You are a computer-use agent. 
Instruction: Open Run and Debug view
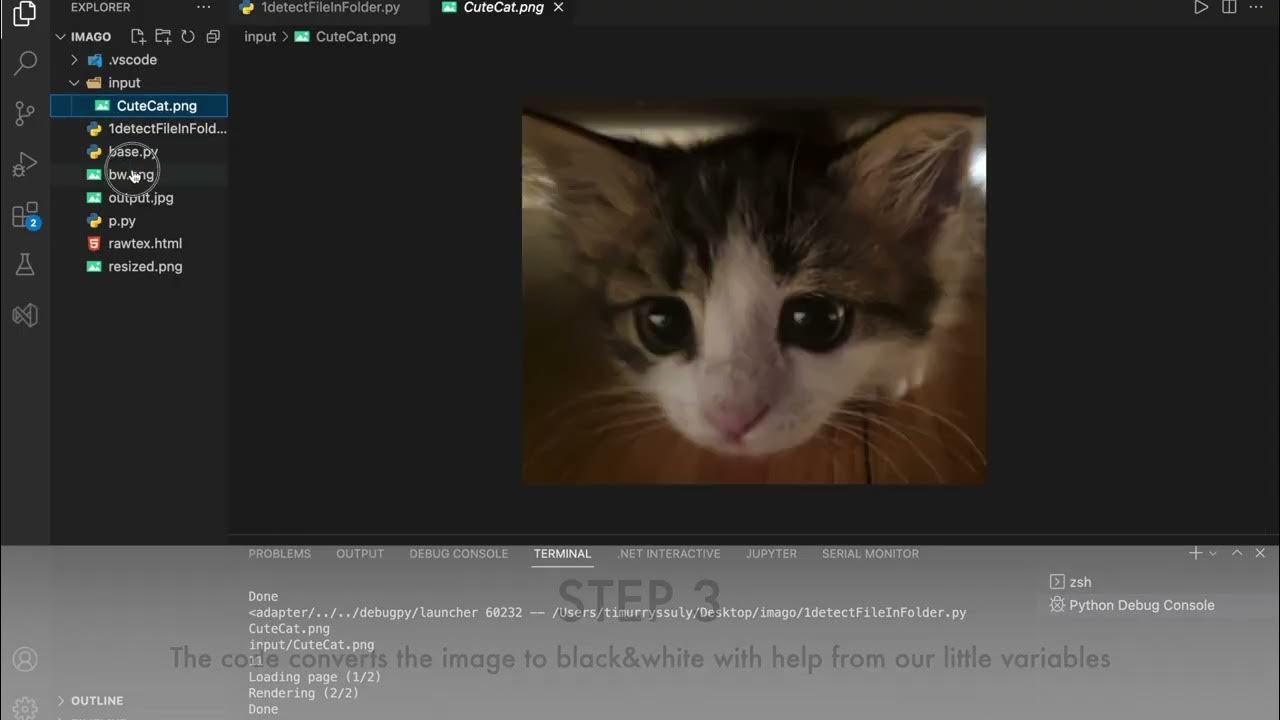click(25, 164)
